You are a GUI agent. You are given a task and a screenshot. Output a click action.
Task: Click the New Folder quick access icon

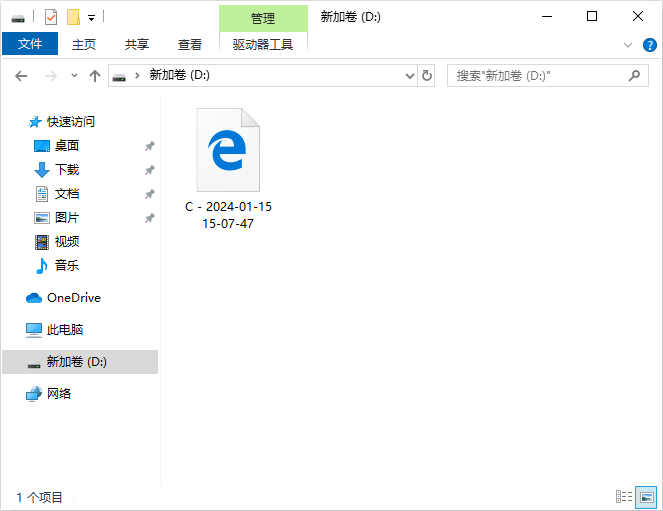coord(73,17)
